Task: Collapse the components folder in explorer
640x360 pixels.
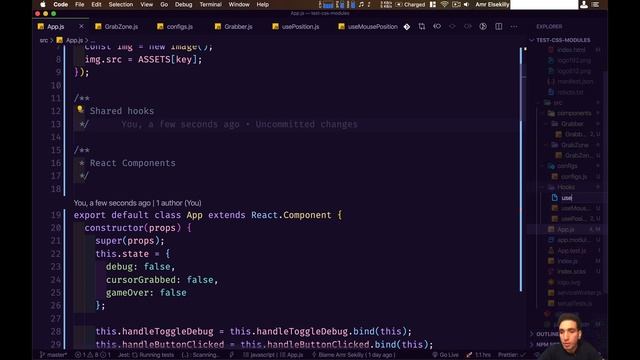Action: [x=573, y=113]
